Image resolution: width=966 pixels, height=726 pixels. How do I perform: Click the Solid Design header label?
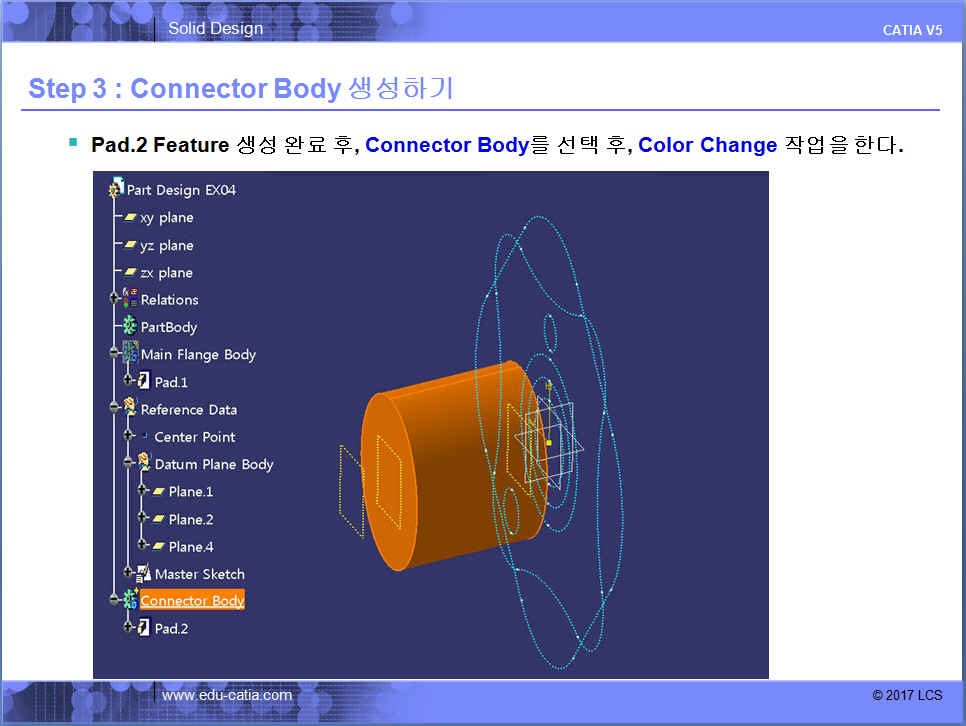(215, 28)
